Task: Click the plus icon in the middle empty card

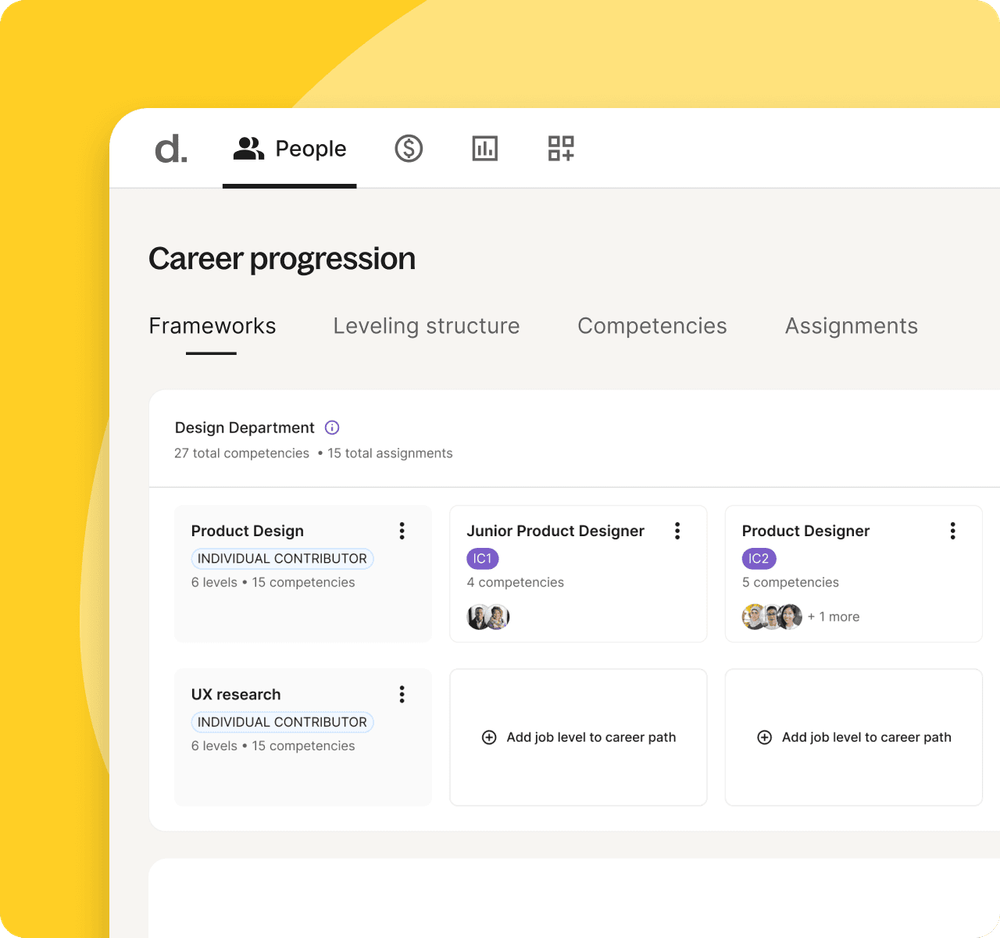Action: (x=489, y=737)
